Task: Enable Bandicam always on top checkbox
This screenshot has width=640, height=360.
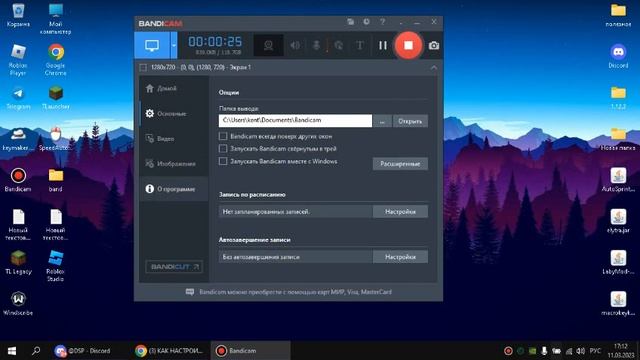Action: click(223, 136)
